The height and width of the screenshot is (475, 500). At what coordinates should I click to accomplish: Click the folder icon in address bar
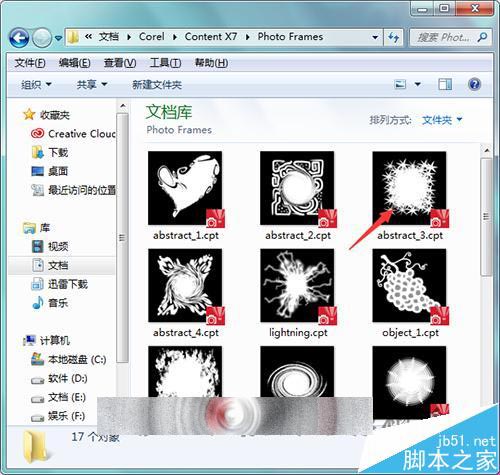72,37
